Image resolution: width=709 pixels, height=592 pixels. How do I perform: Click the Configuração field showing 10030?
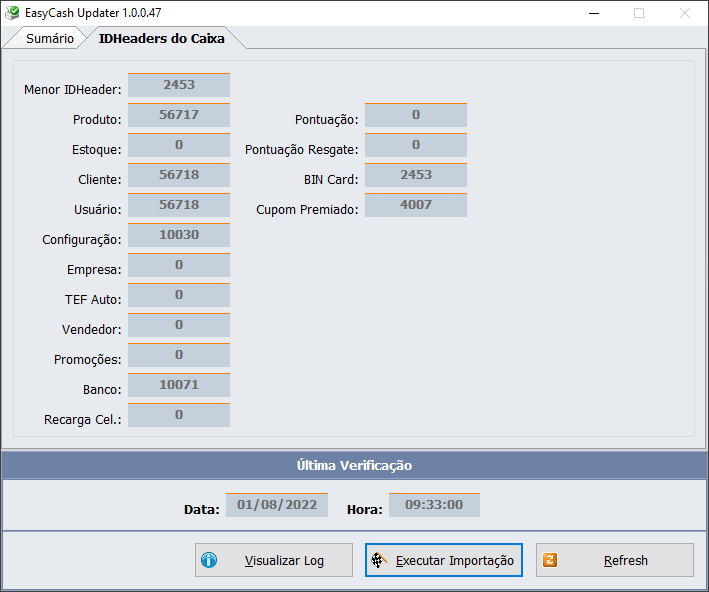pos(179,235)
